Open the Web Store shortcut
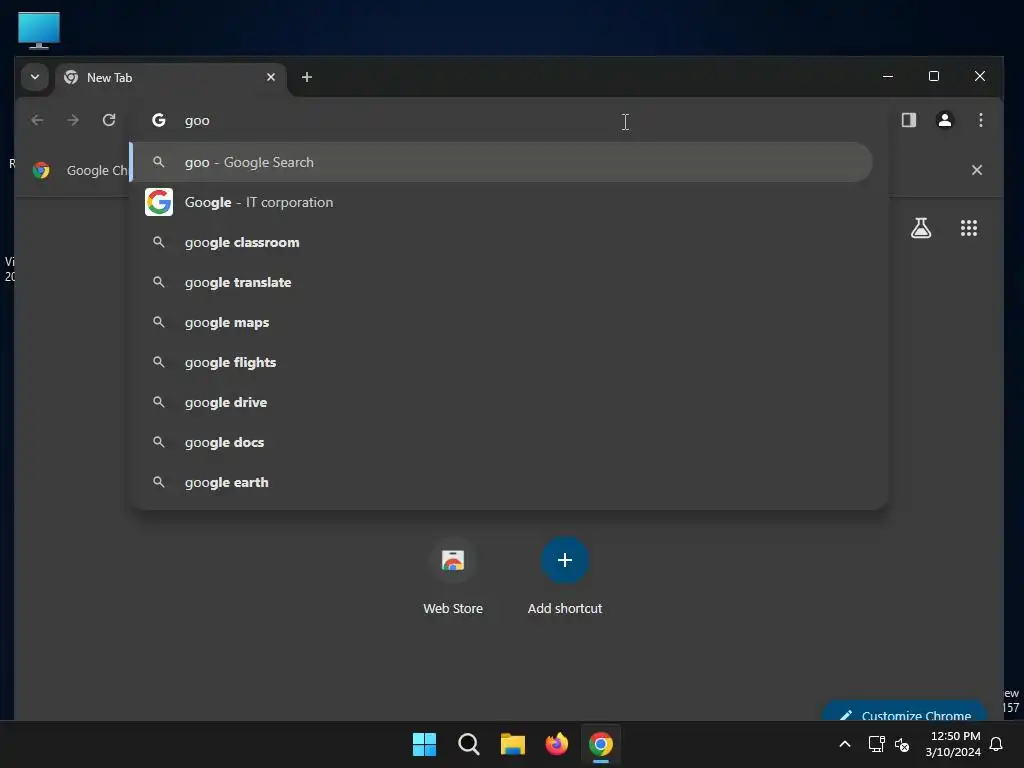Viewport: 1024px width, 768px height. [x=453, y=577]
